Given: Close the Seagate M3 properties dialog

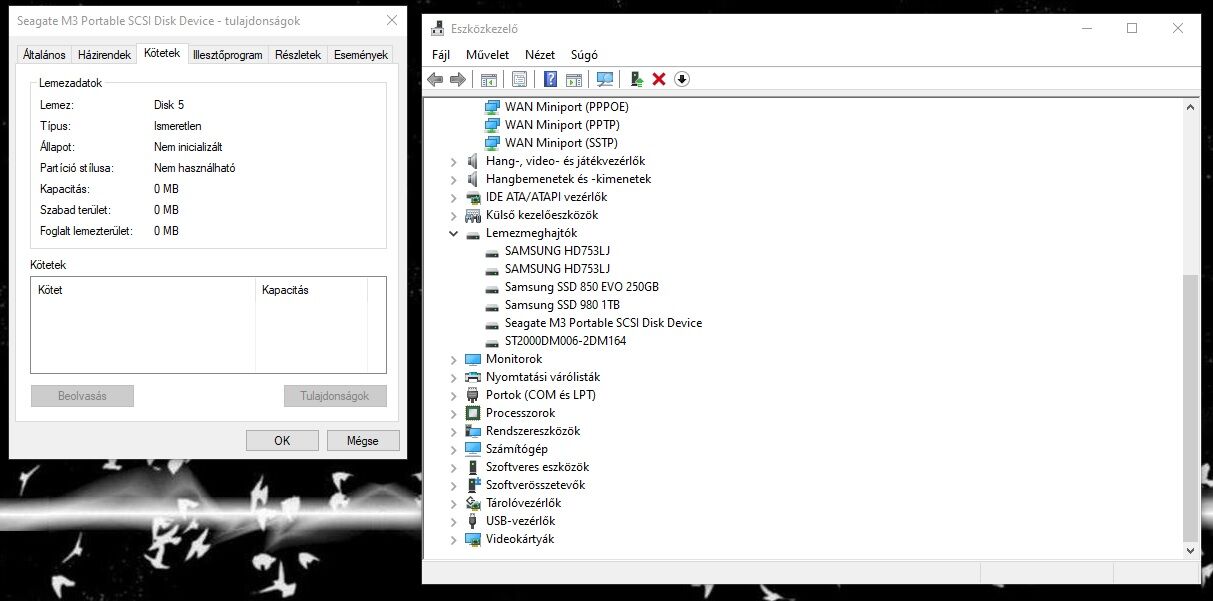Looking at the screenshot, I should click(390, 21).
